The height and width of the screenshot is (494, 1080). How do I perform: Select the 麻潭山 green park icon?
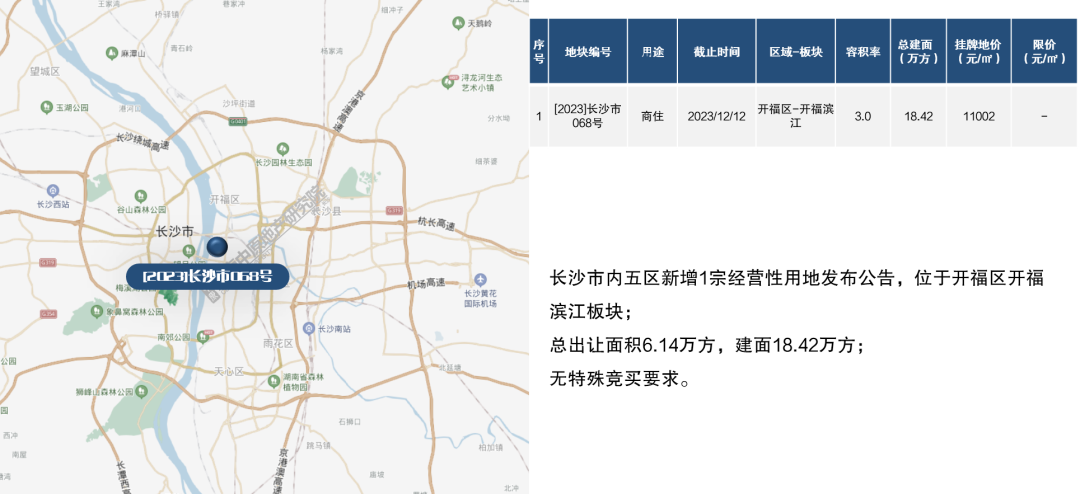111,53
